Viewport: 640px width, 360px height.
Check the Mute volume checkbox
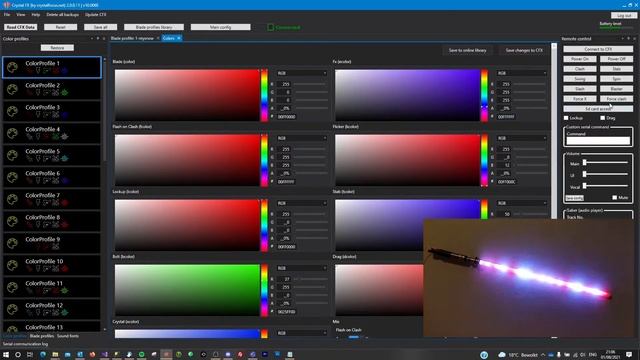click(615, 198)
